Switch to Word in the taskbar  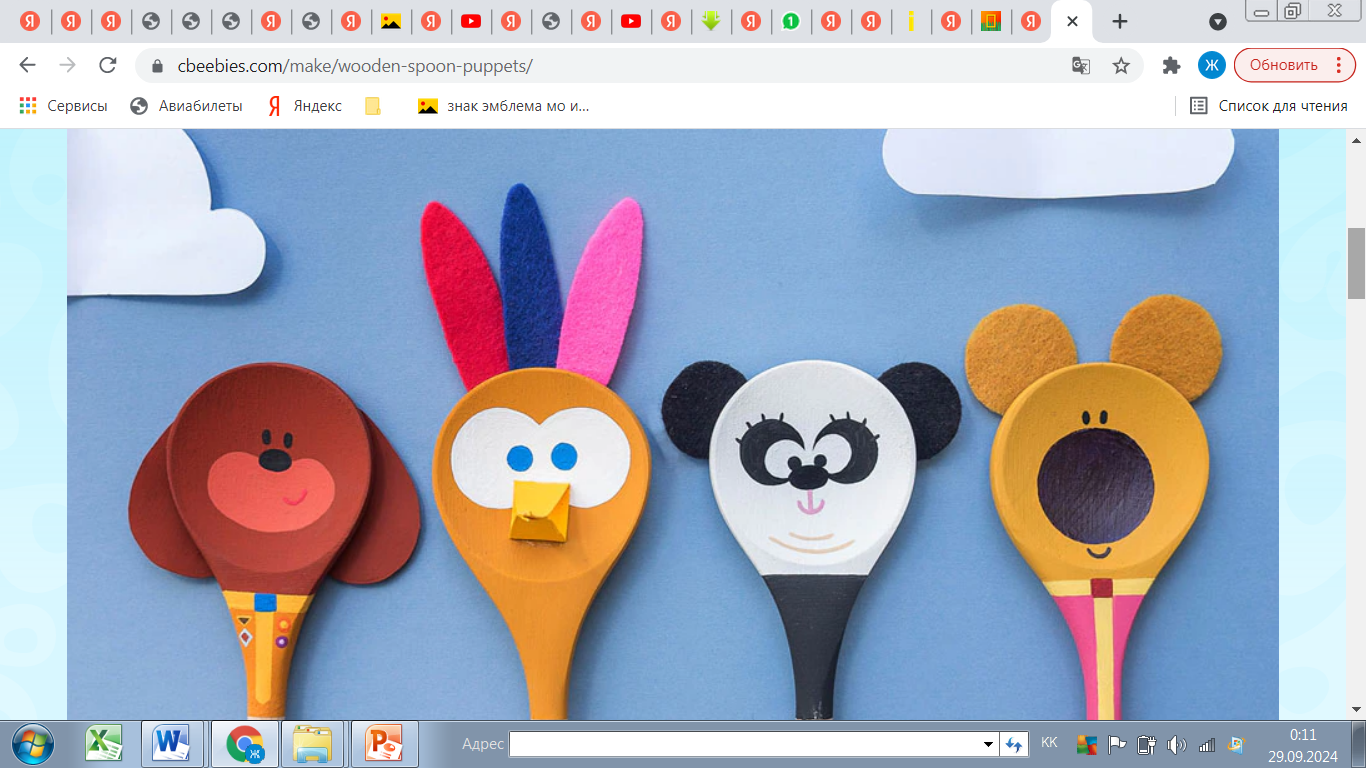(x=172, y=744)
